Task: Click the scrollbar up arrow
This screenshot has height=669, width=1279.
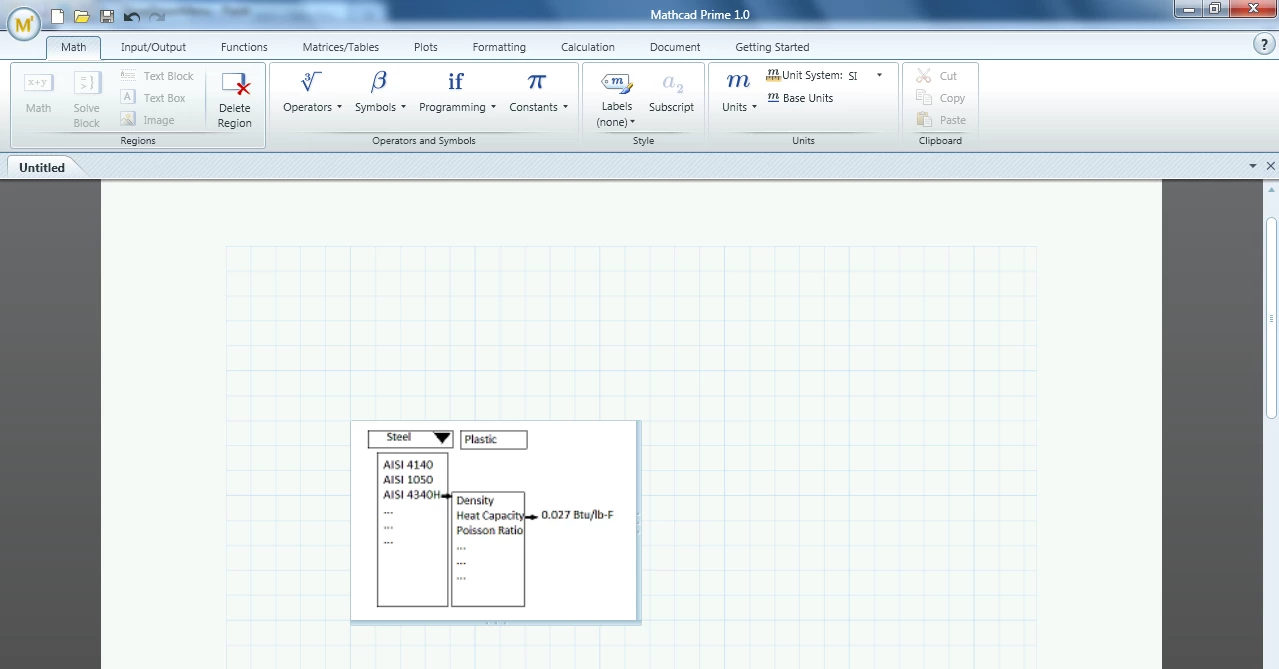Action: pos(1271,190)
